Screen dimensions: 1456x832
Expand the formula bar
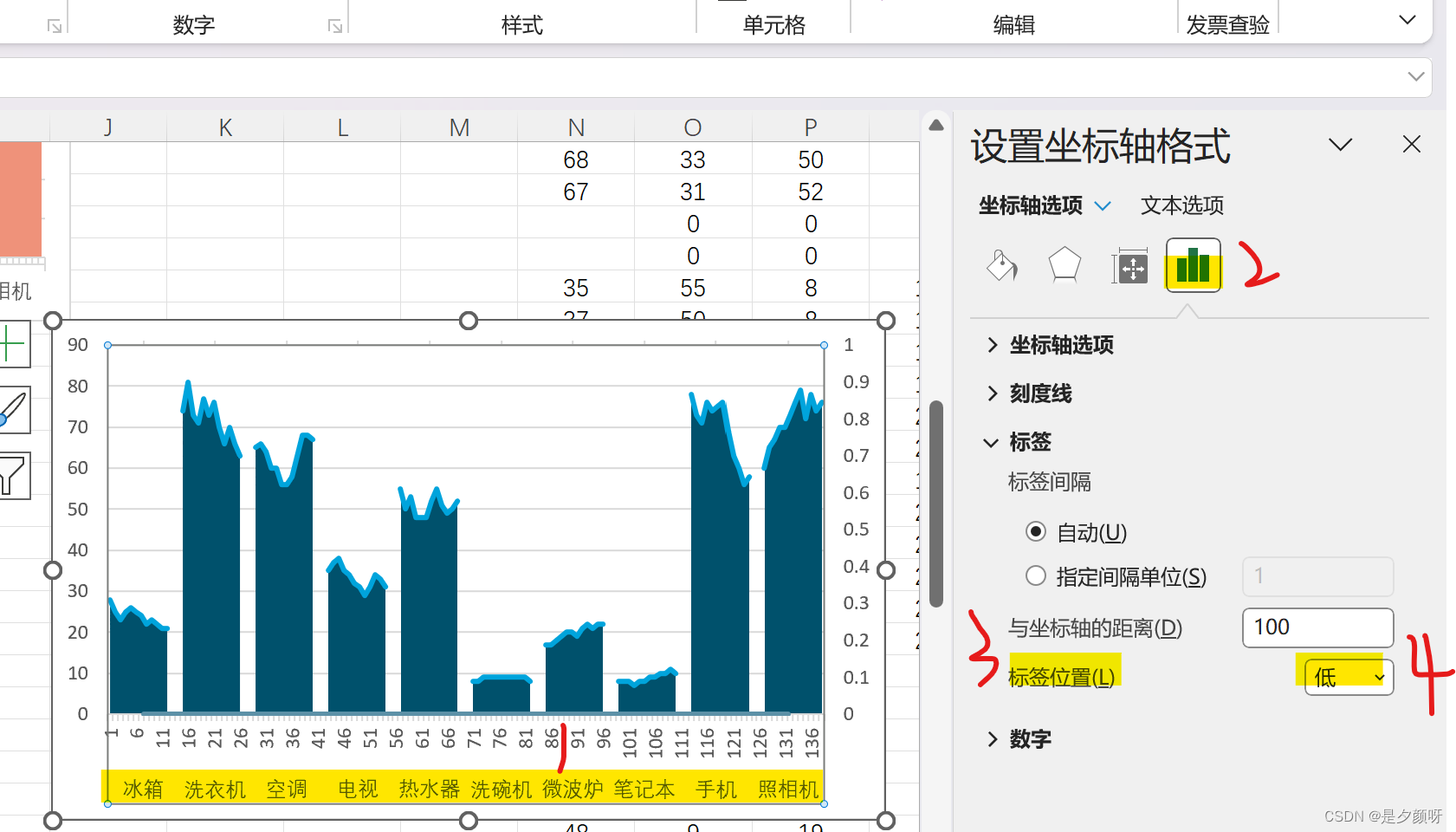point(1415,76)
